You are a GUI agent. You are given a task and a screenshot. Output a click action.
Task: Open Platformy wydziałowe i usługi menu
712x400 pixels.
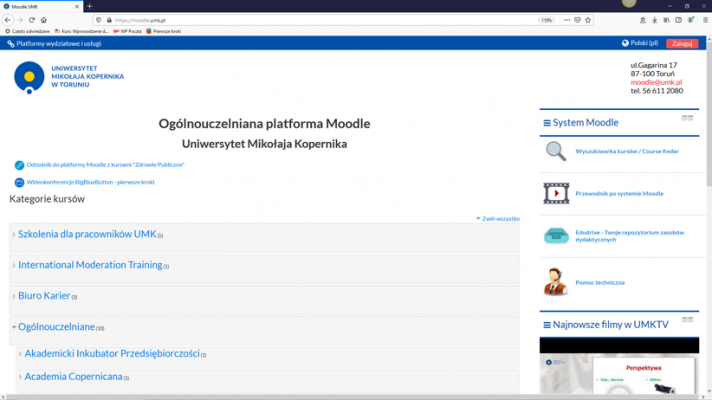[x=54, y=44]
